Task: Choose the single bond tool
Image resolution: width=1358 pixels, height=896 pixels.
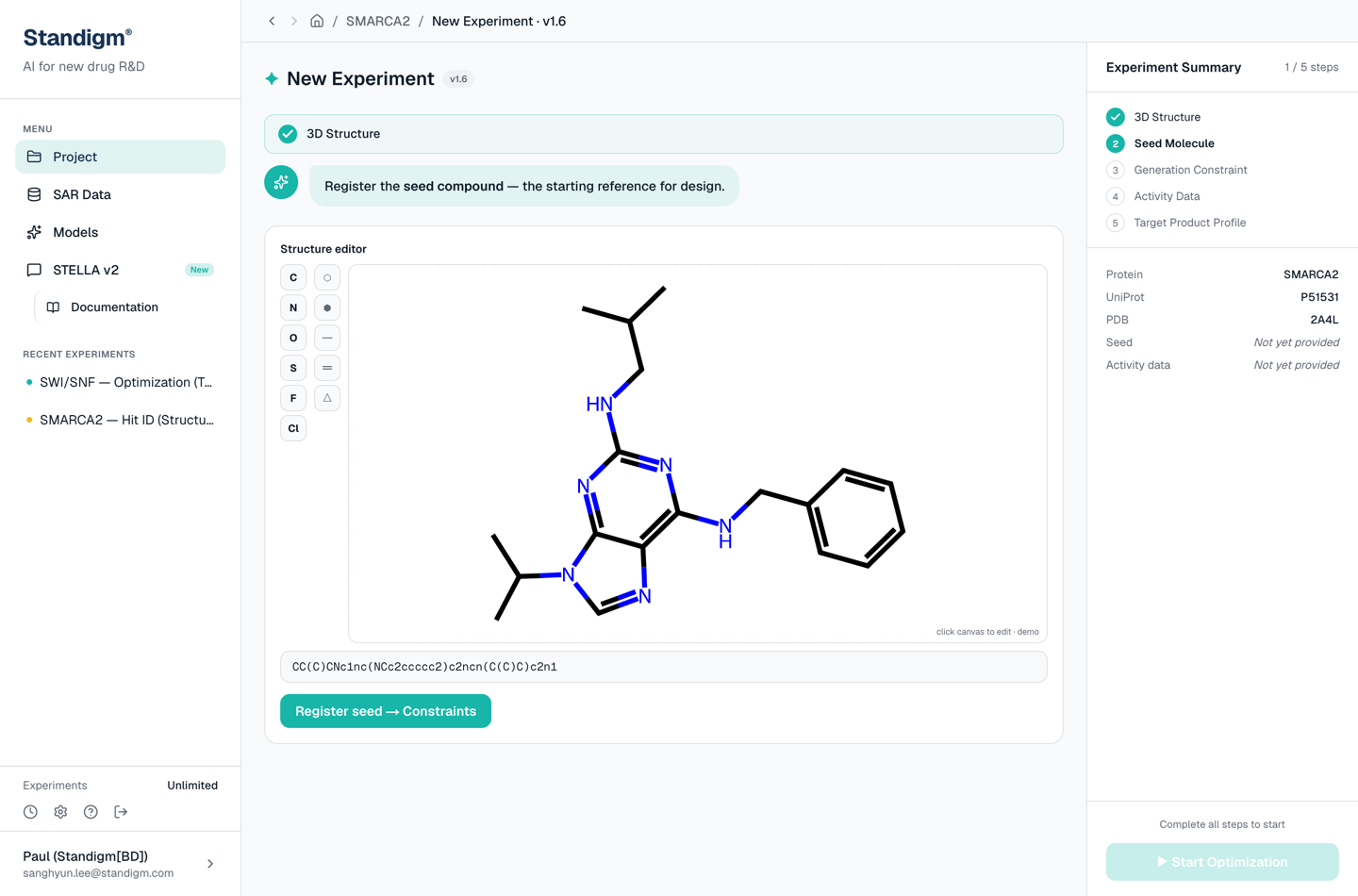Action: point(327,338)
